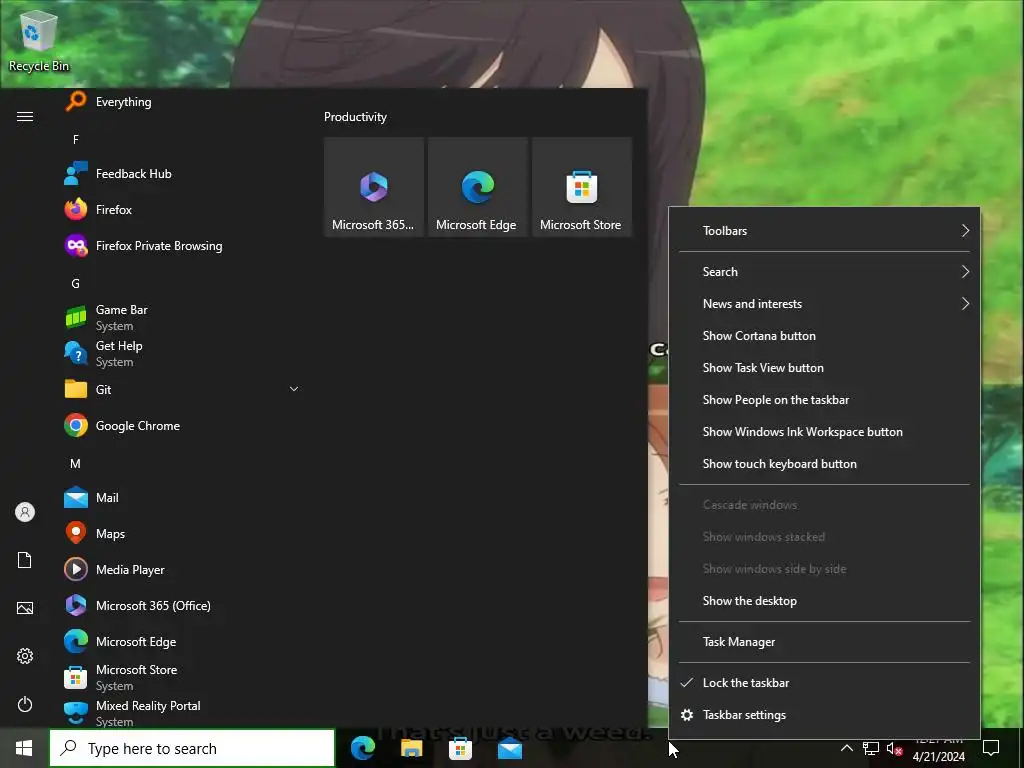Screen dimensions: 1024x768
Task: Expand the Search submenu
Action: [x=824, y=272]
